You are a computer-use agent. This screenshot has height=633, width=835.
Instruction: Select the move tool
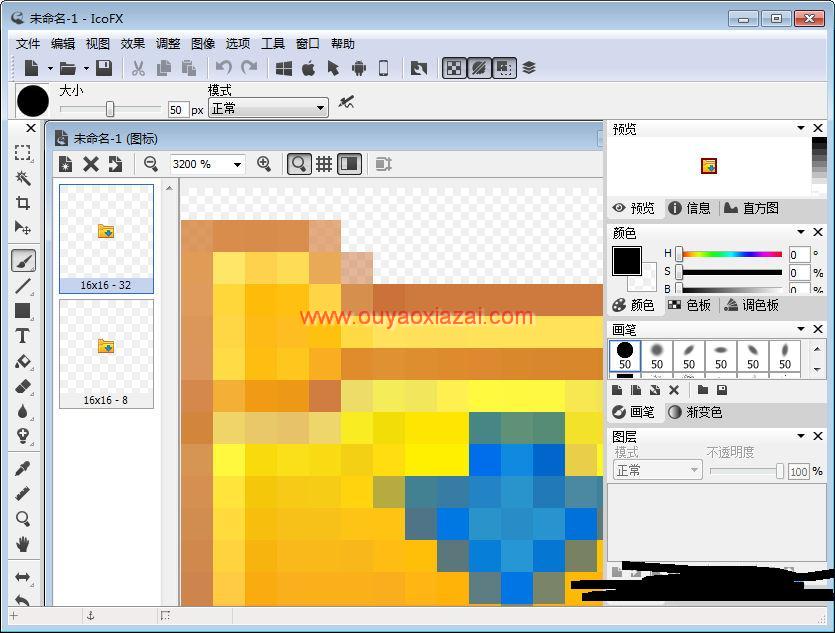pos(22,228)
